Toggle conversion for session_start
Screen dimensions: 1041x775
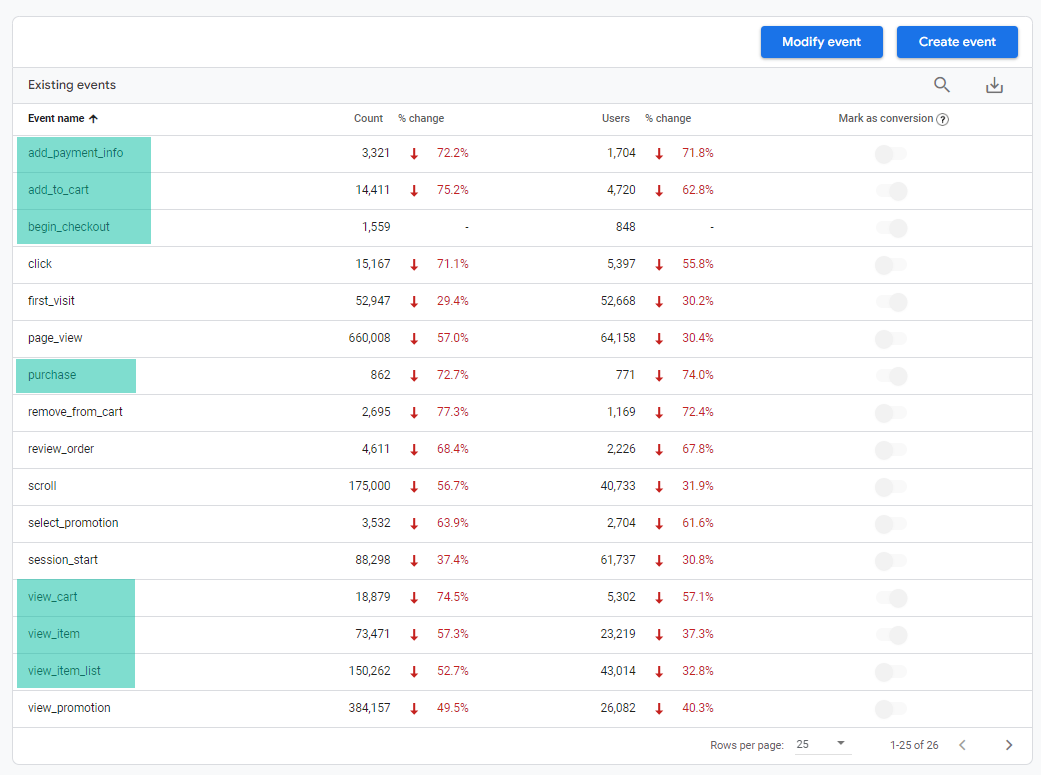click(x=890, y=561)
